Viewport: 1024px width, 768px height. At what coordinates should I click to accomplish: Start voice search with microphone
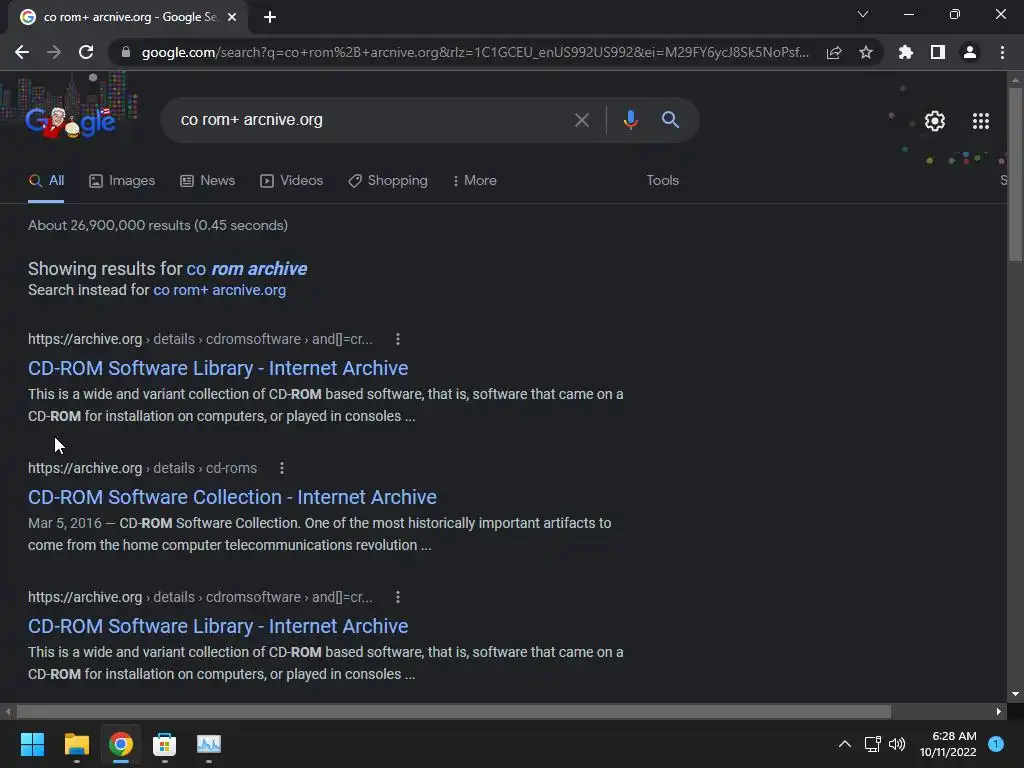point(630,120)
